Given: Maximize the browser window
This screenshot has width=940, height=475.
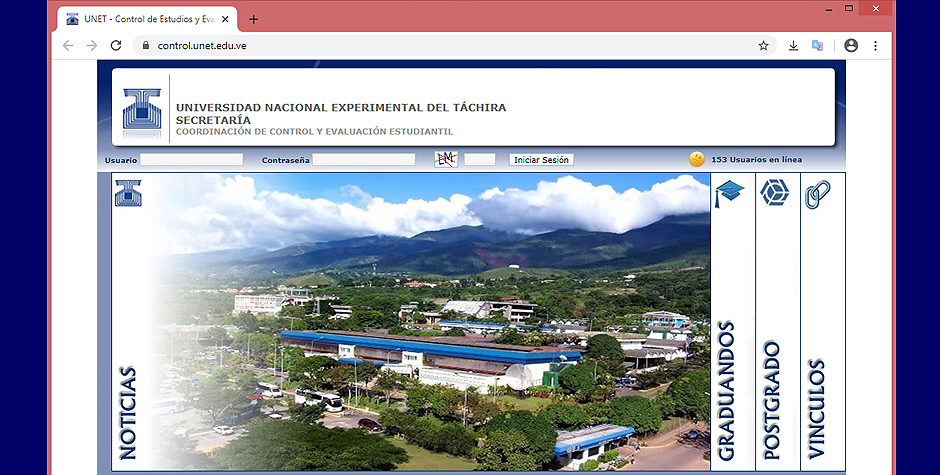Looking at the screenshot, I should point(849,8).
